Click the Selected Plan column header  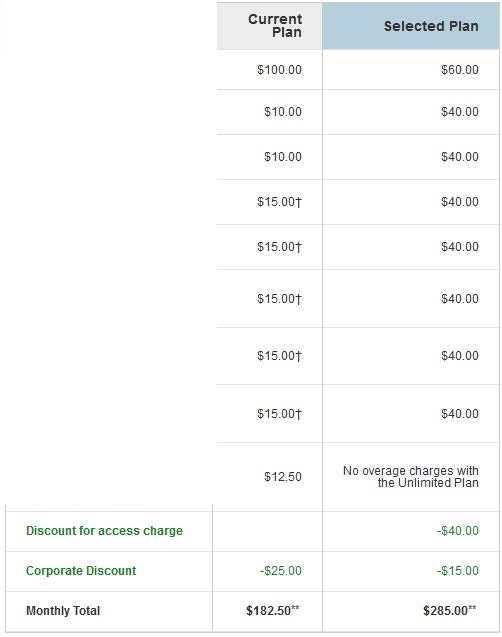pos(431,26)
